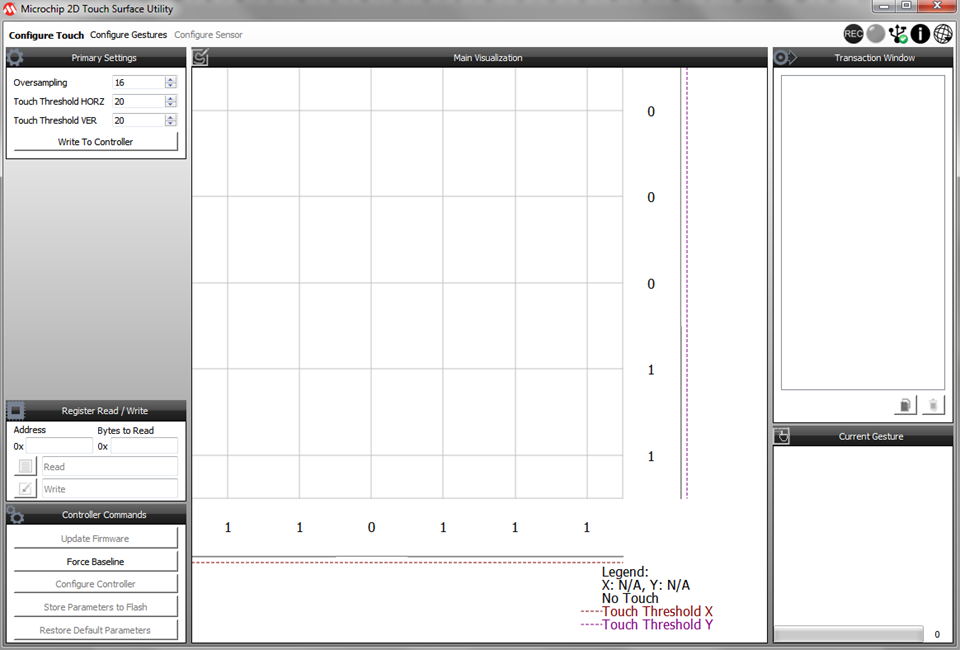This screenshot has height=650, width=960.
Task: Click the edit icon on Main Visualization header
Action: (x=200, y=57)
